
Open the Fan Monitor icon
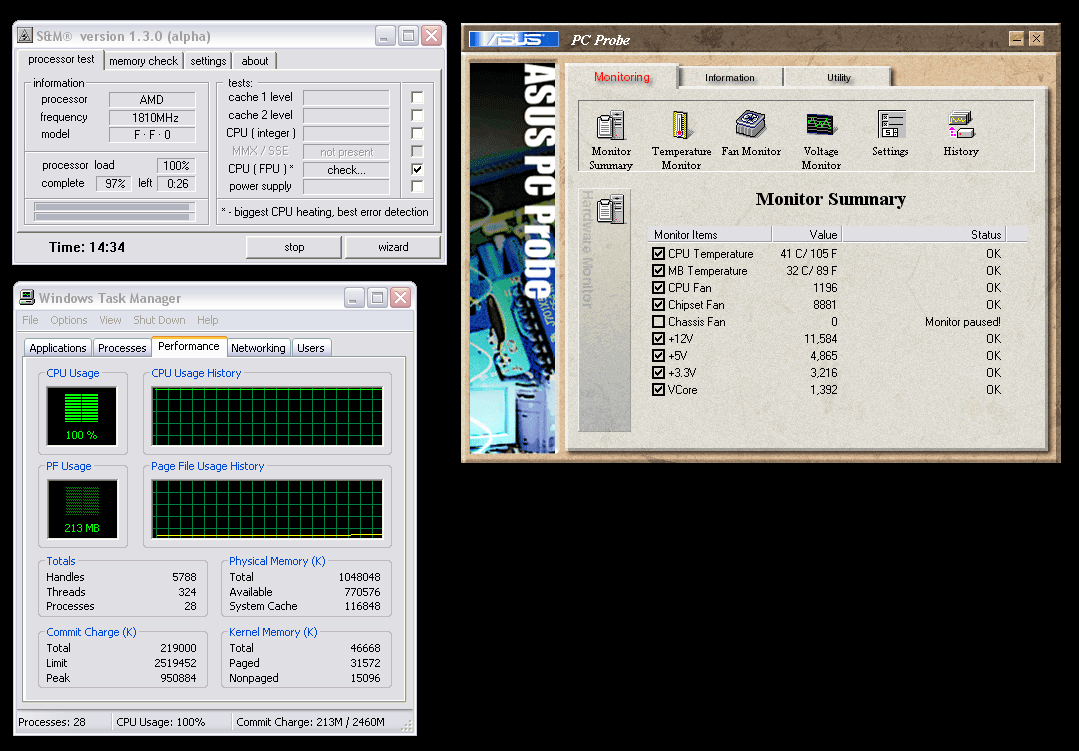click(751, 134)
